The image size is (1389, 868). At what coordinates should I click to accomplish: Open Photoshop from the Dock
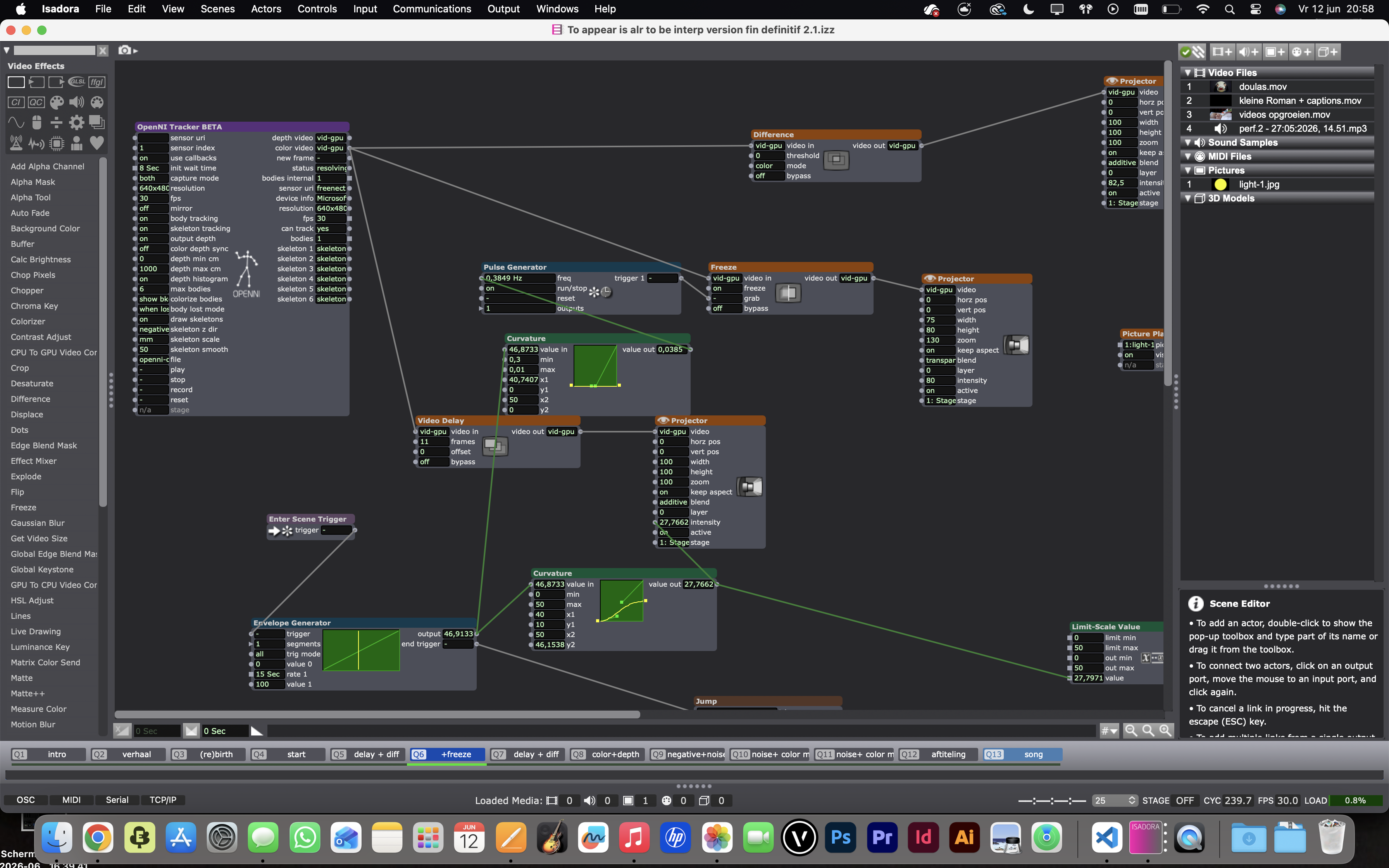[x=841, y=837]
